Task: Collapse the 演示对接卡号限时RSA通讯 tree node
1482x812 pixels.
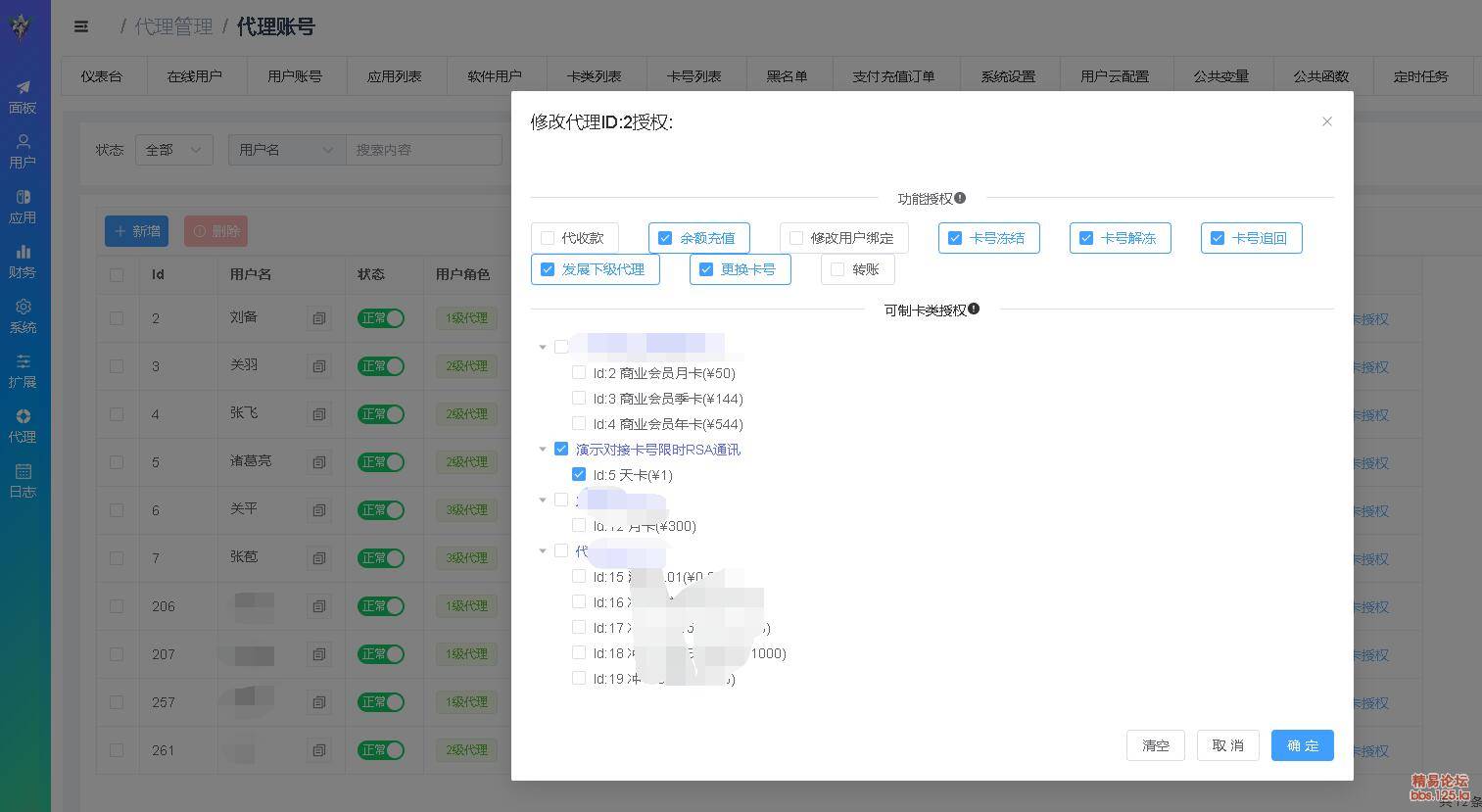Action: [x=543, y=450]
